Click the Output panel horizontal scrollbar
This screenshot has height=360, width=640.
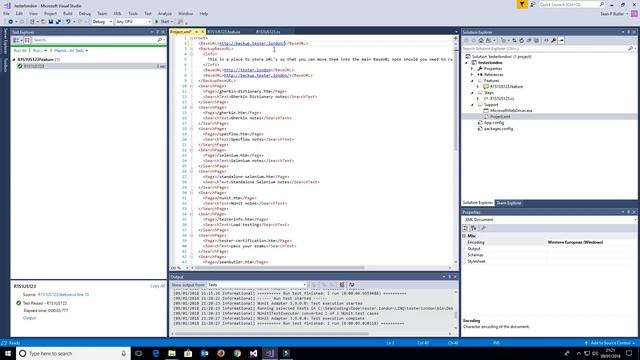pos(271,333)
